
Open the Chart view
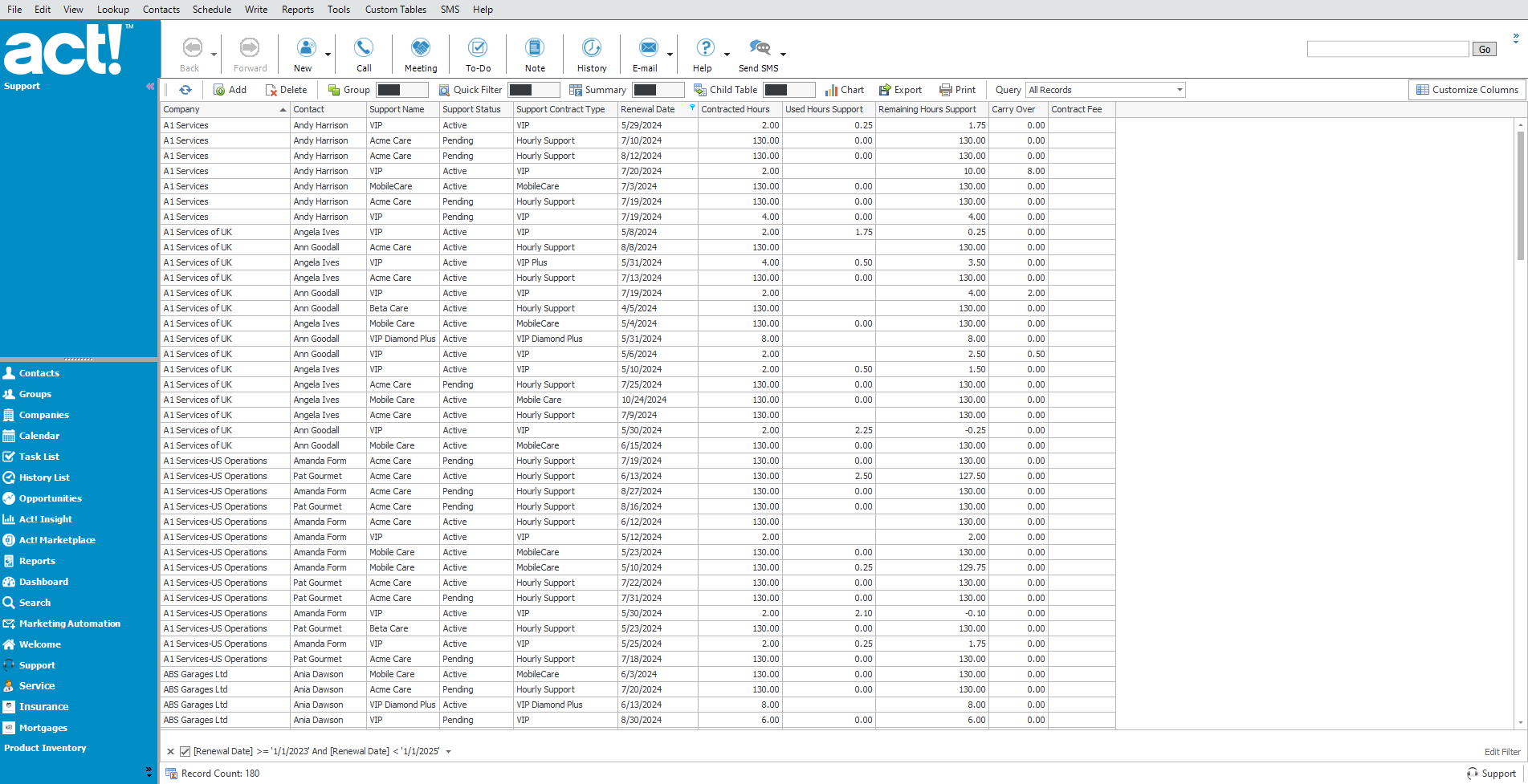[845, 90]
